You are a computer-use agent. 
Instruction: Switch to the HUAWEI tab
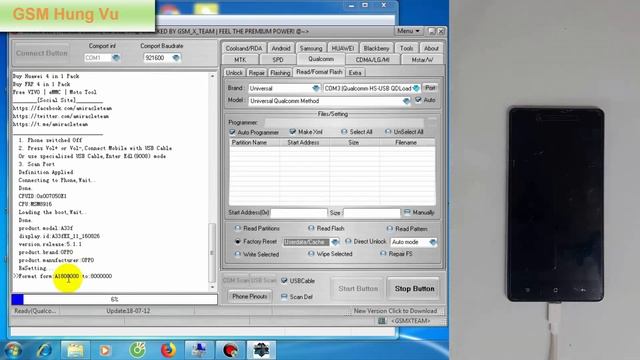click(x=342, y=48)
